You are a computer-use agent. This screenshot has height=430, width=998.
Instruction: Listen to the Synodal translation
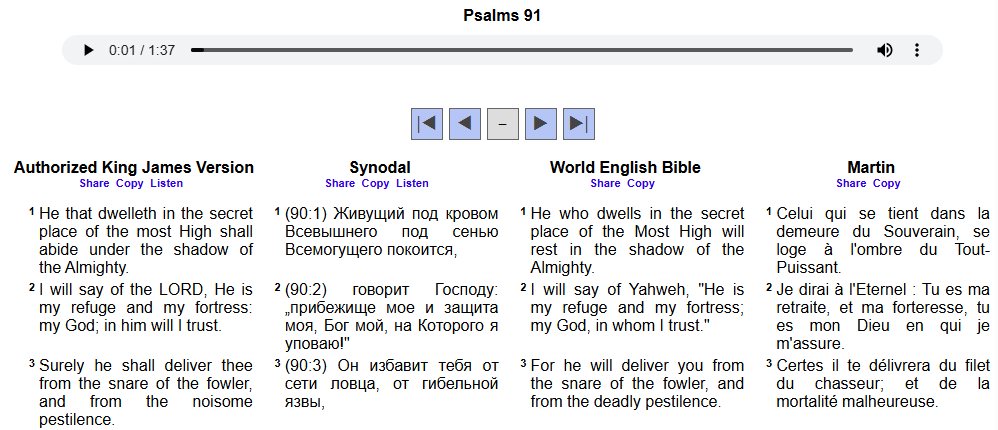413,184
